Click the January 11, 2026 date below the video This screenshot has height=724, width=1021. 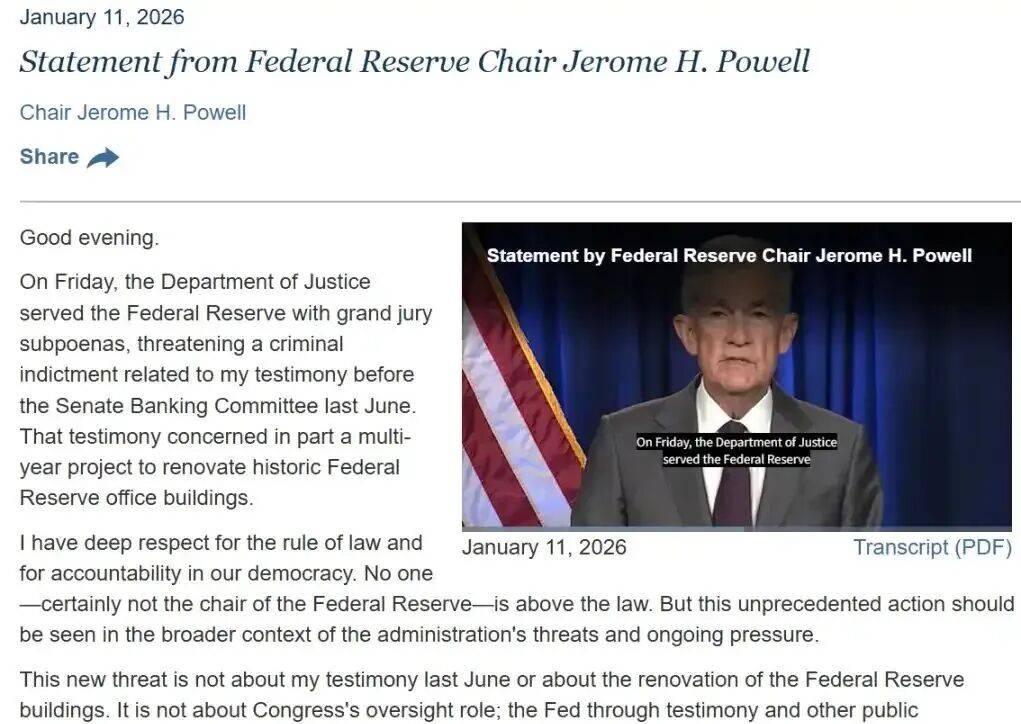pos(544,548)
